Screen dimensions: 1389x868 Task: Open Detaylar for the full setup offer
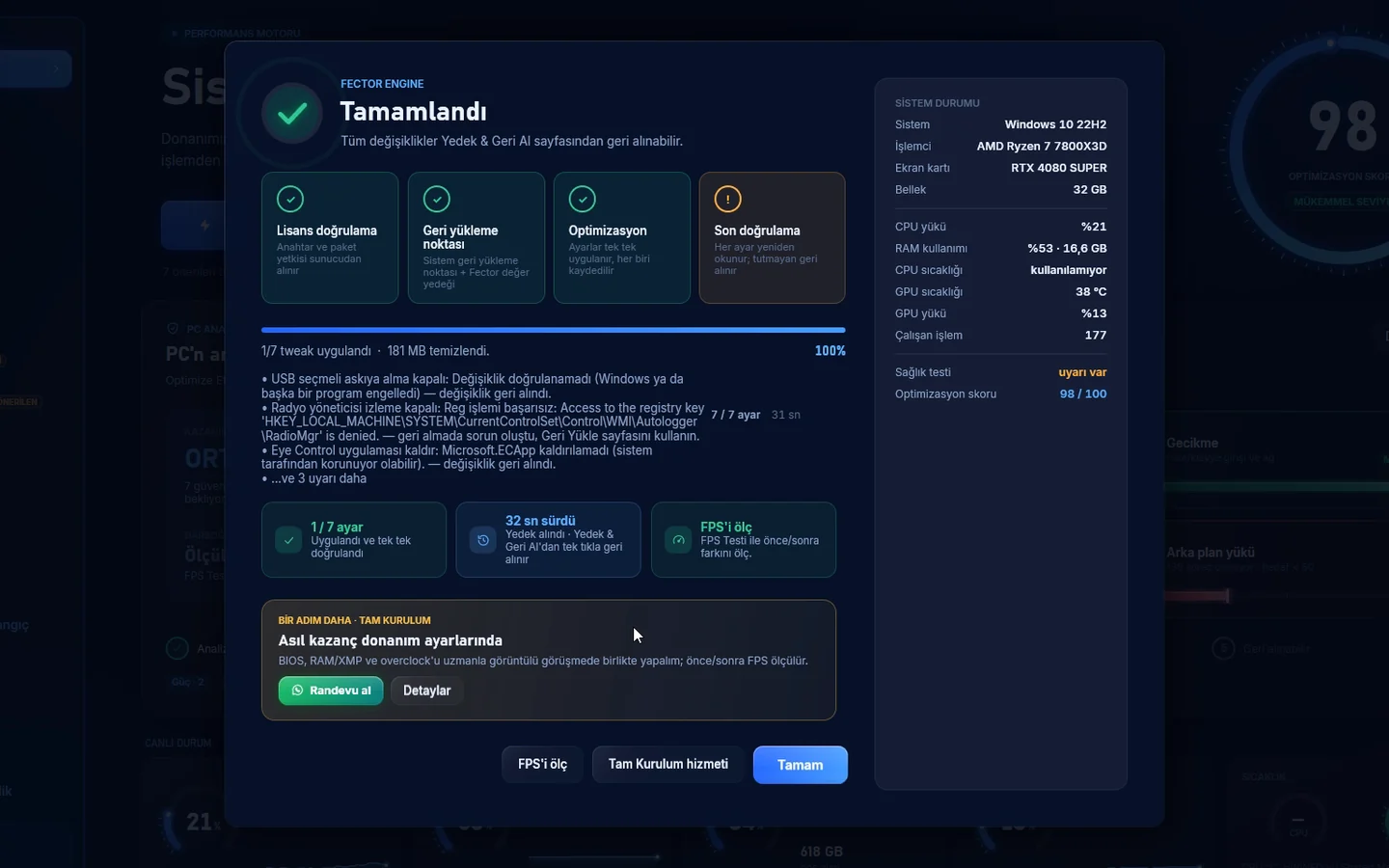[x=427, y=691]
